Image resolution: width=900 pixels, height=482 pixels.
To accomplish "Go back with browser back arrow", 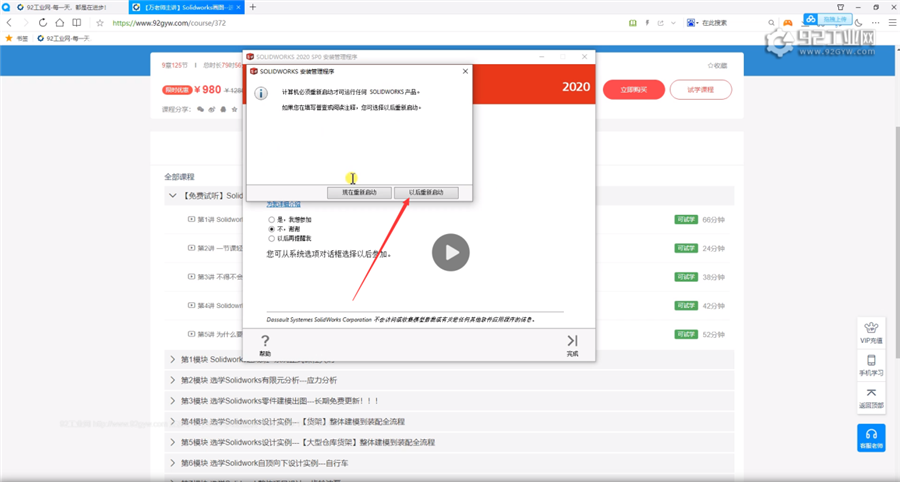I will [9, 23].
